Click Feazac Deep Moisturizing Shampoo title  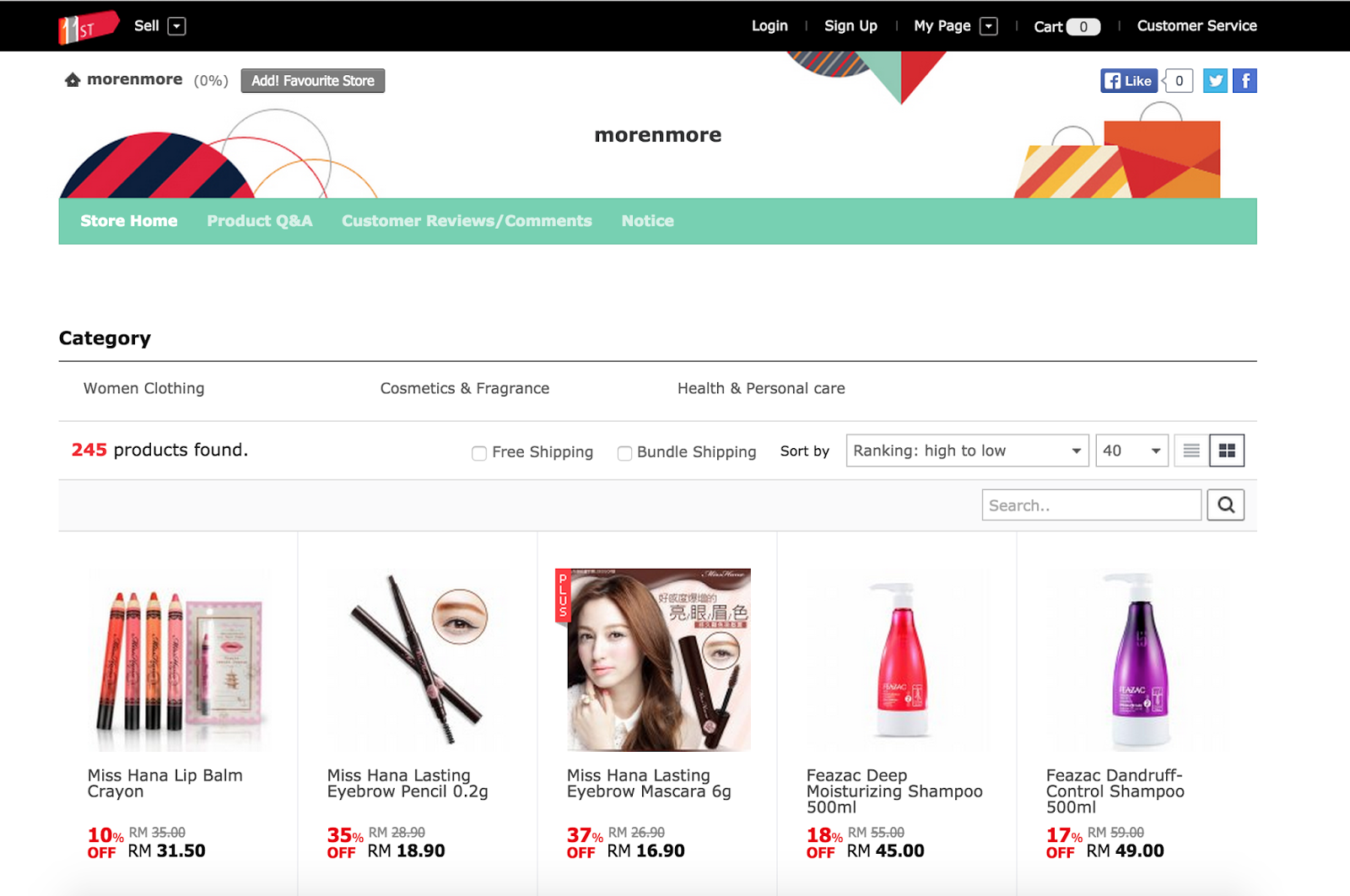(x=894, y=791)
